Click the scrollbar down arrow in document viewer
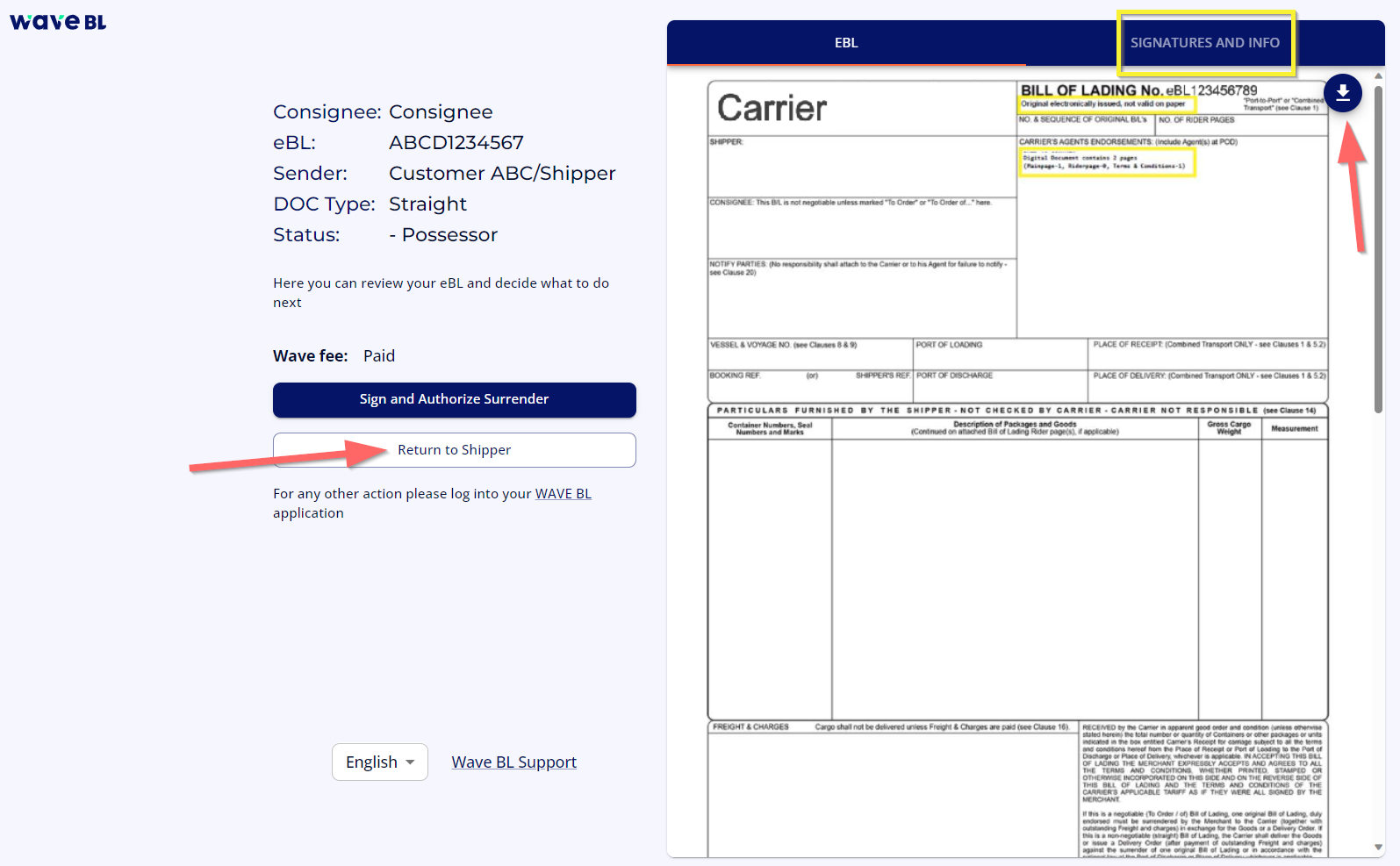1400x866 pixels. 1378,847
